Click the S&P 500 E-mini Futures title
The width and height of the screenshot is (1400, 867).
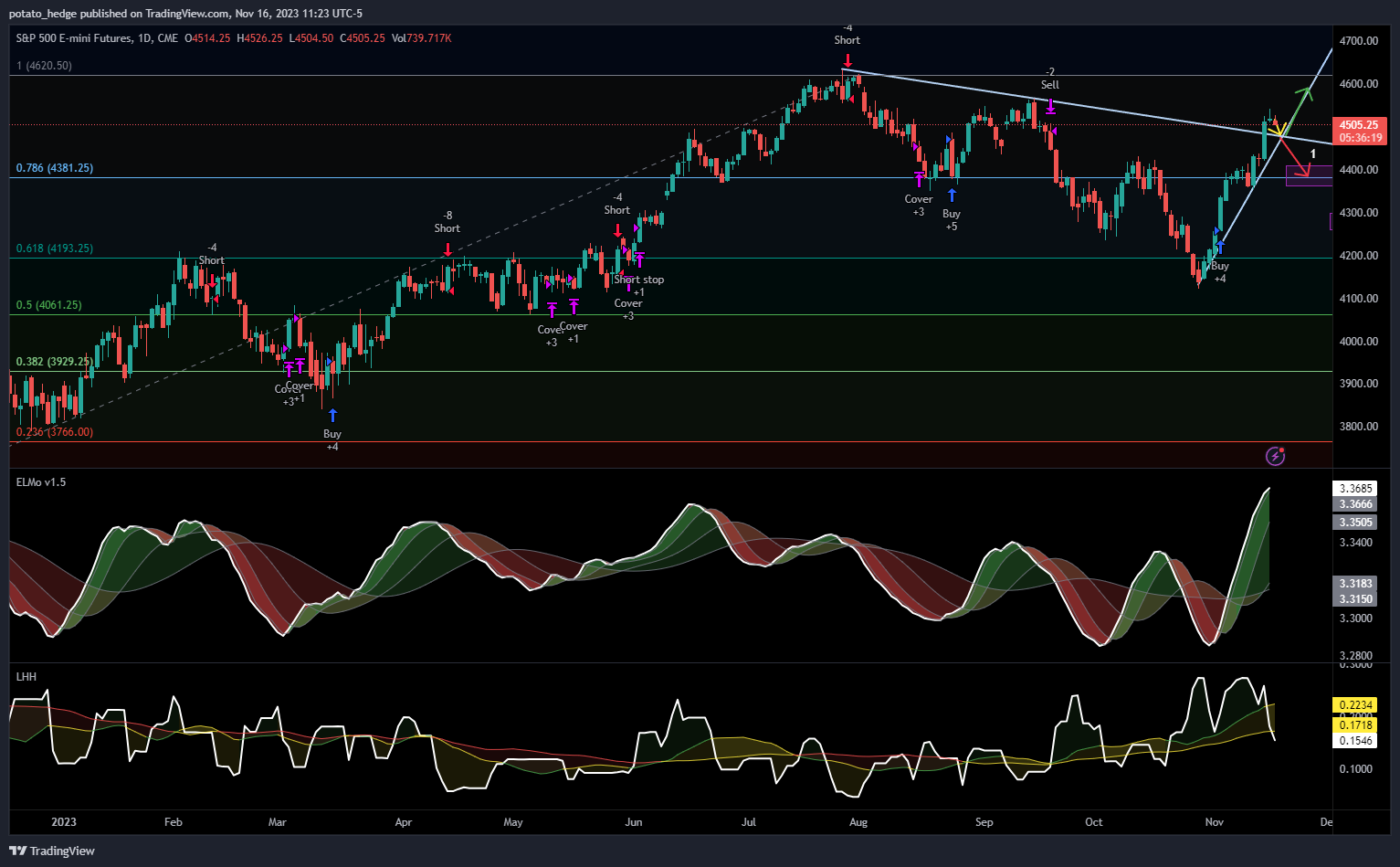point(73,38)
